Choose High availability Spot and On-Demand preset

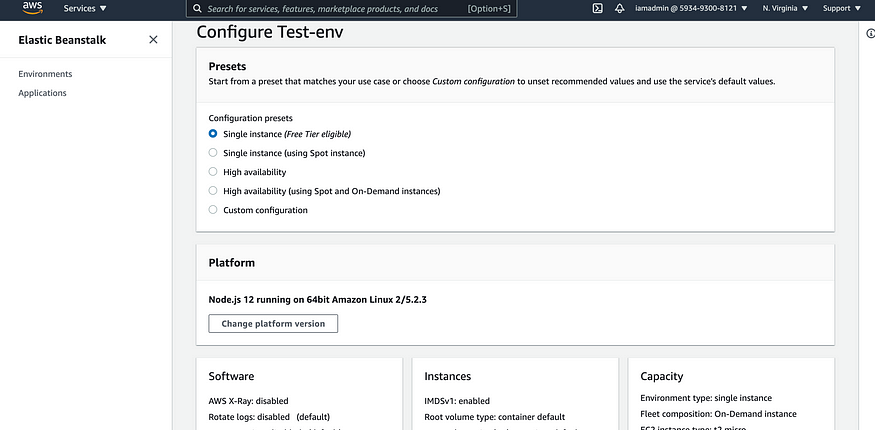click(213, 191)
